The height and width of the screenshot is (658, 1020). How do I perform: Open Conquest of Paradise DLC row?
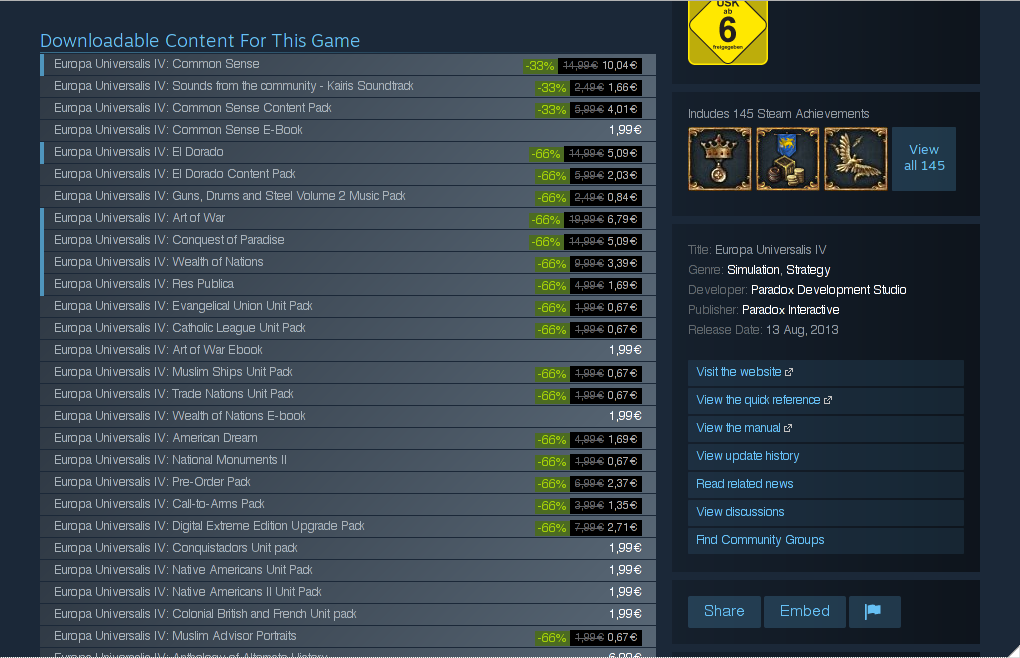click(x=348, y=241)
